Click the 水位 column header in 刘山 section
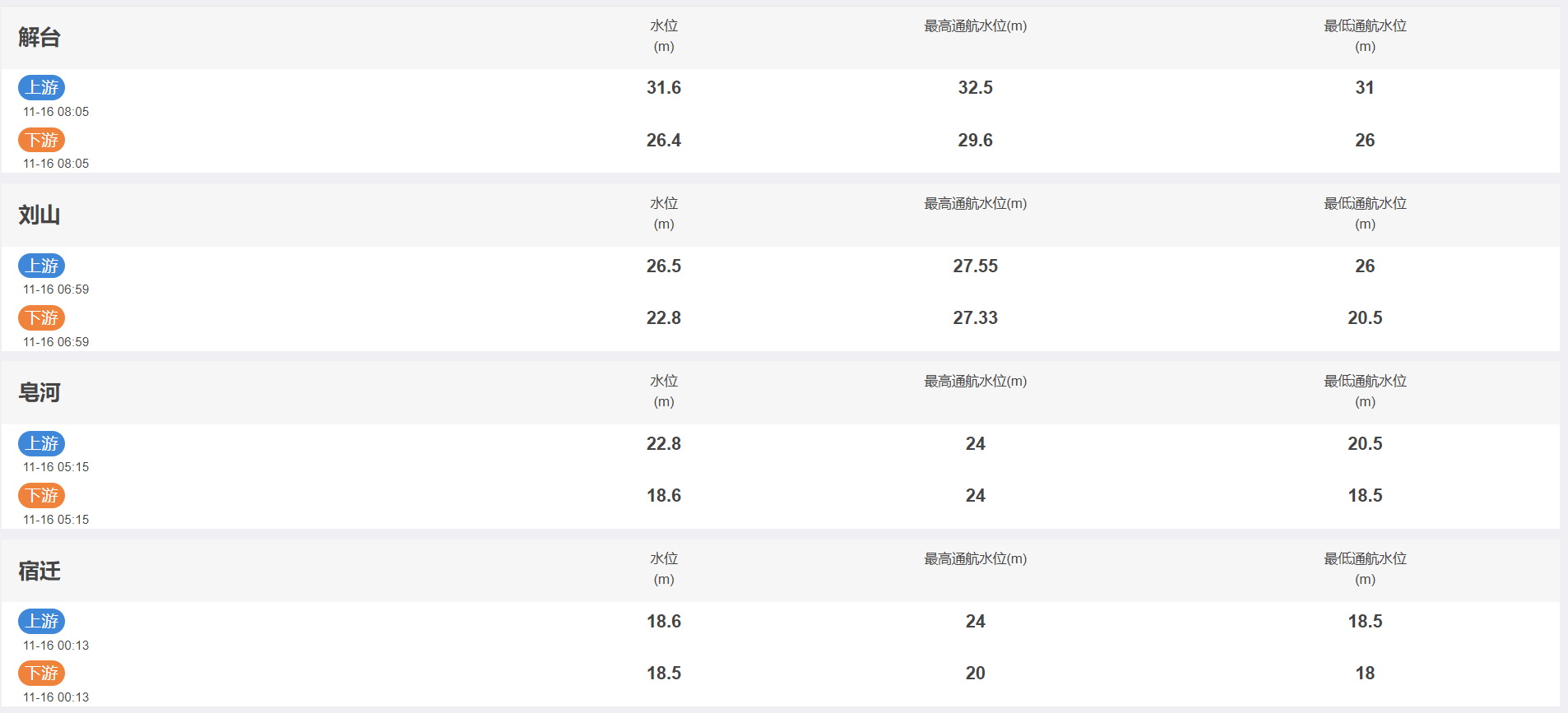The width and height of the screenshot is (1568, 713). [664, 214]
